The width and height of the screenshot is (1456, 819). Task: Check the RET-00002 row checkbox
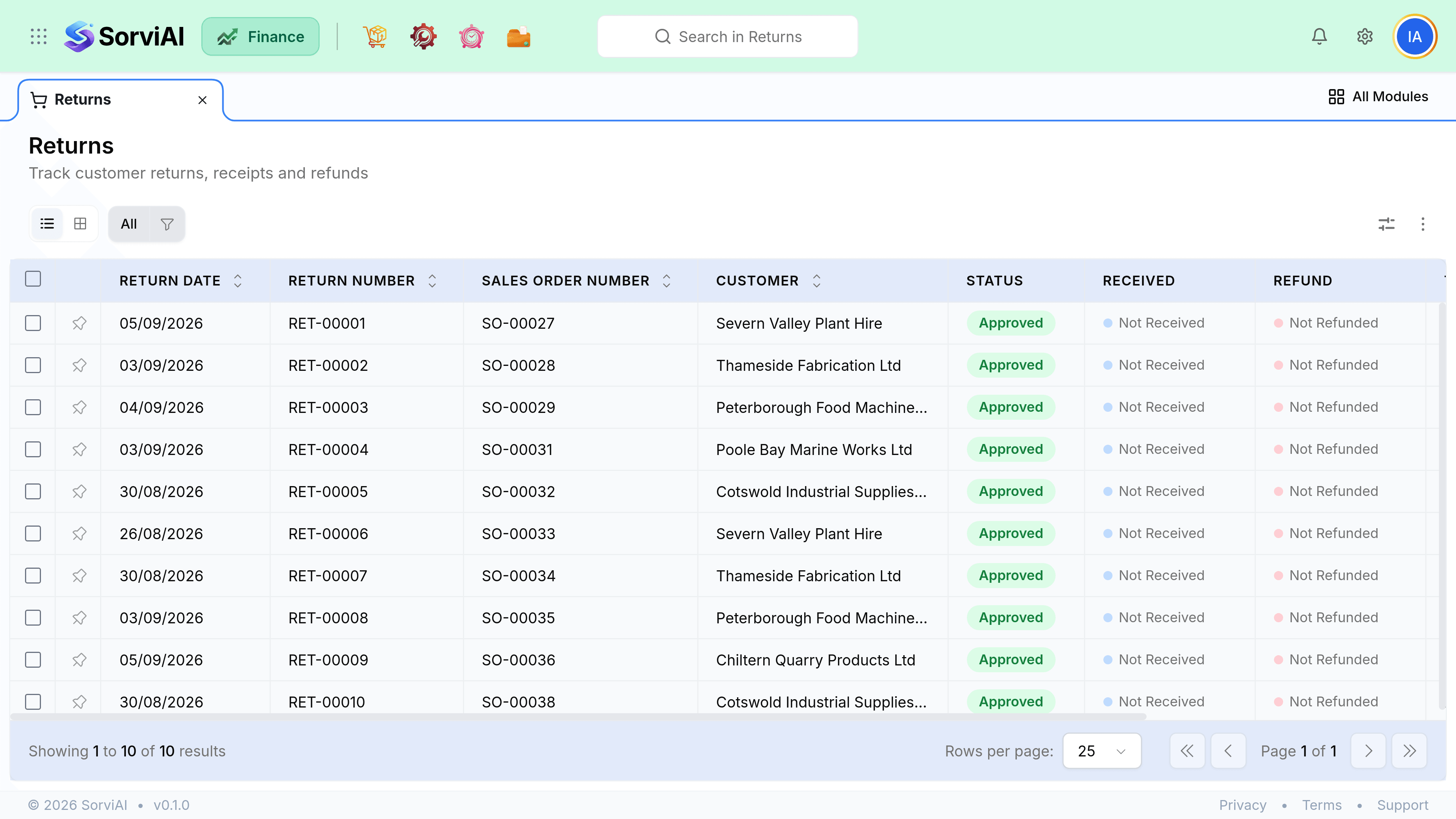33,366
